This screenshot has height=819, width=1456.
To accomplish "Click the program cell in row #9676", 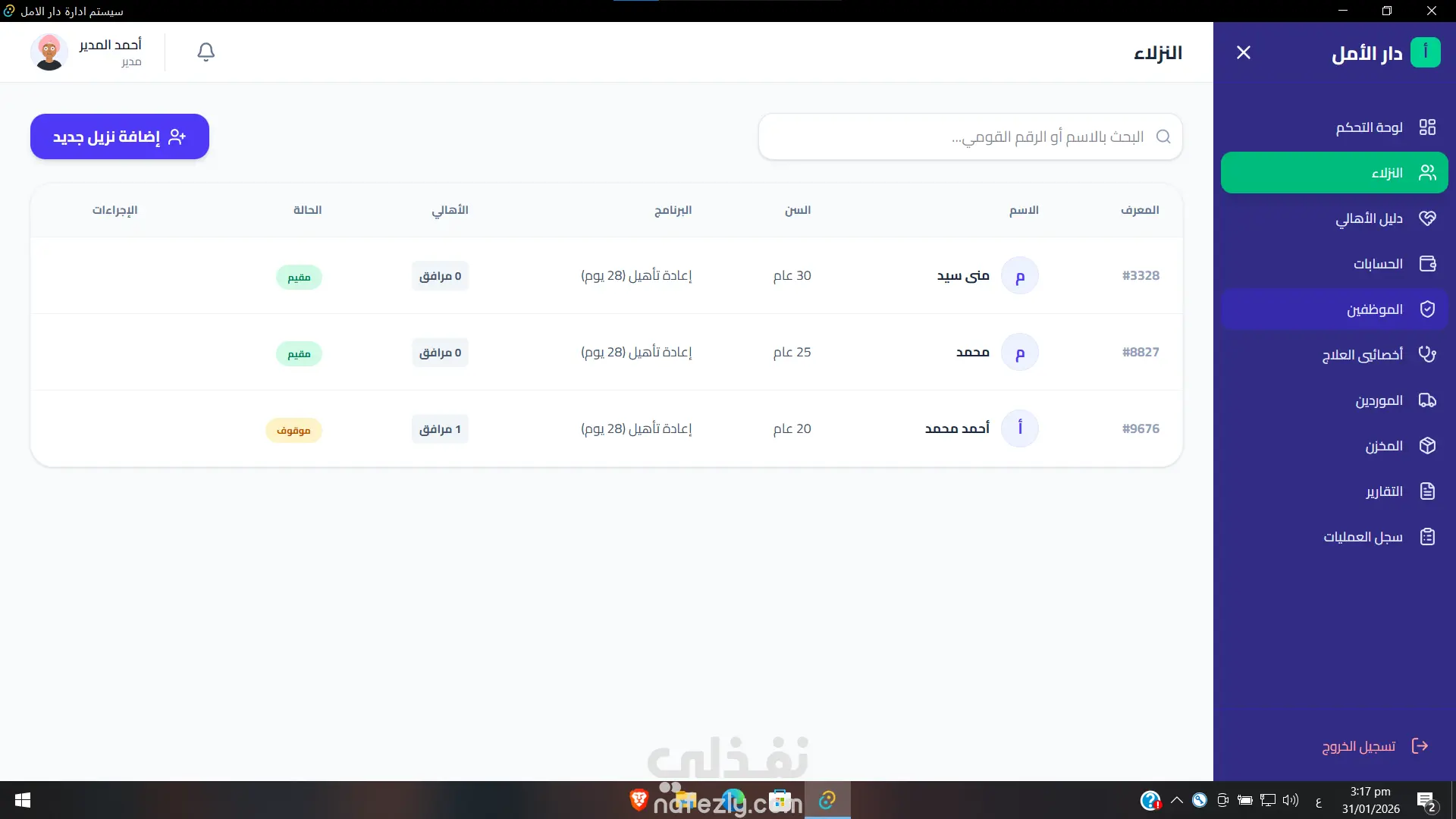I will 636,428.
